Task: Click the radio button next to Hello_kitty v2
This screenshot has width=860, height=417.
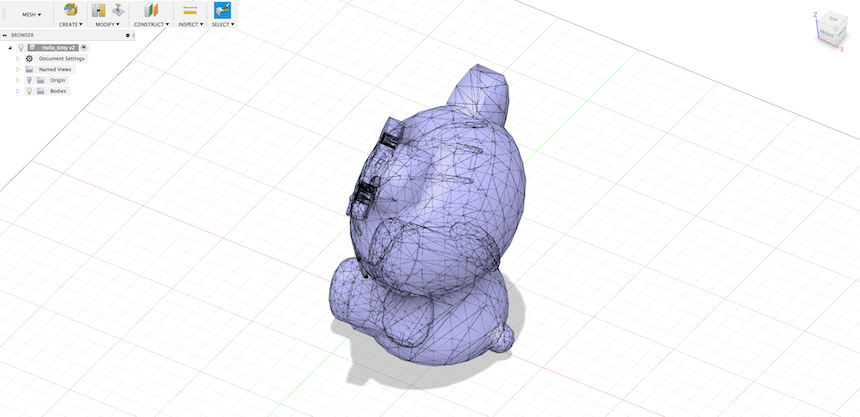Action: point(84,48)
